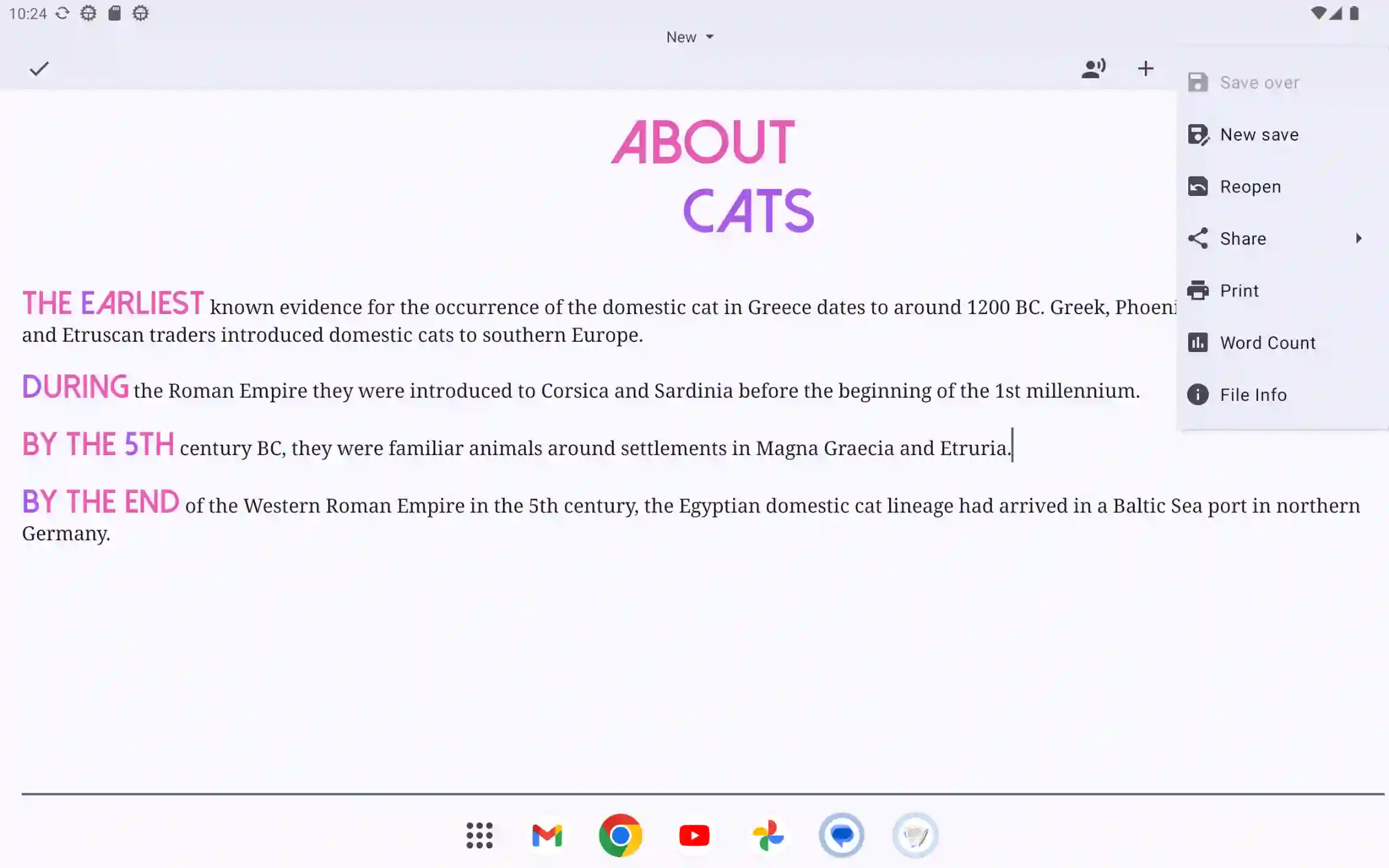Tap the checkmark done icon
The height and width of the screenshot is (868, 1389).
[x=39, y=69]
